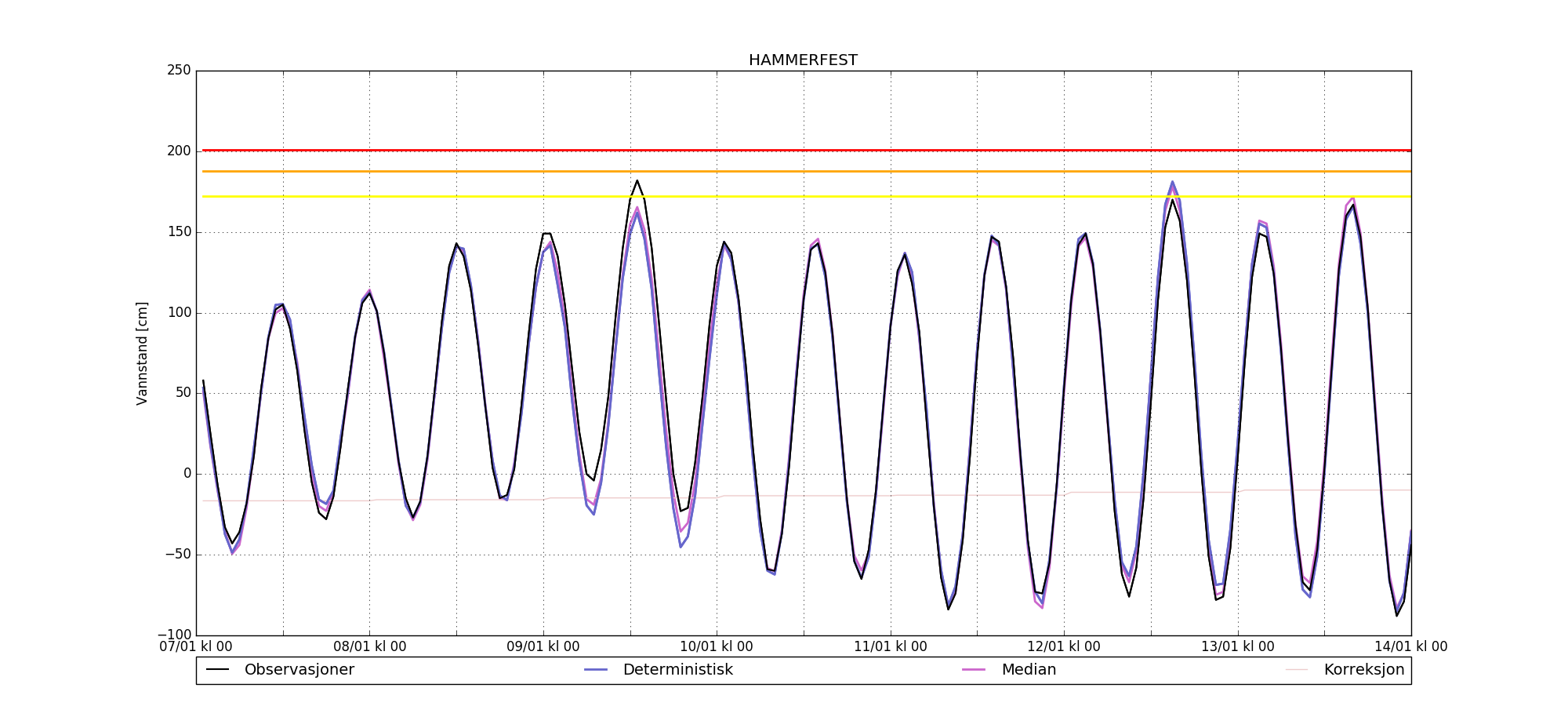The image size is (1568, 706).
Task: Click the highest observed peak on 09/01 midday
Action: point(637,181)
